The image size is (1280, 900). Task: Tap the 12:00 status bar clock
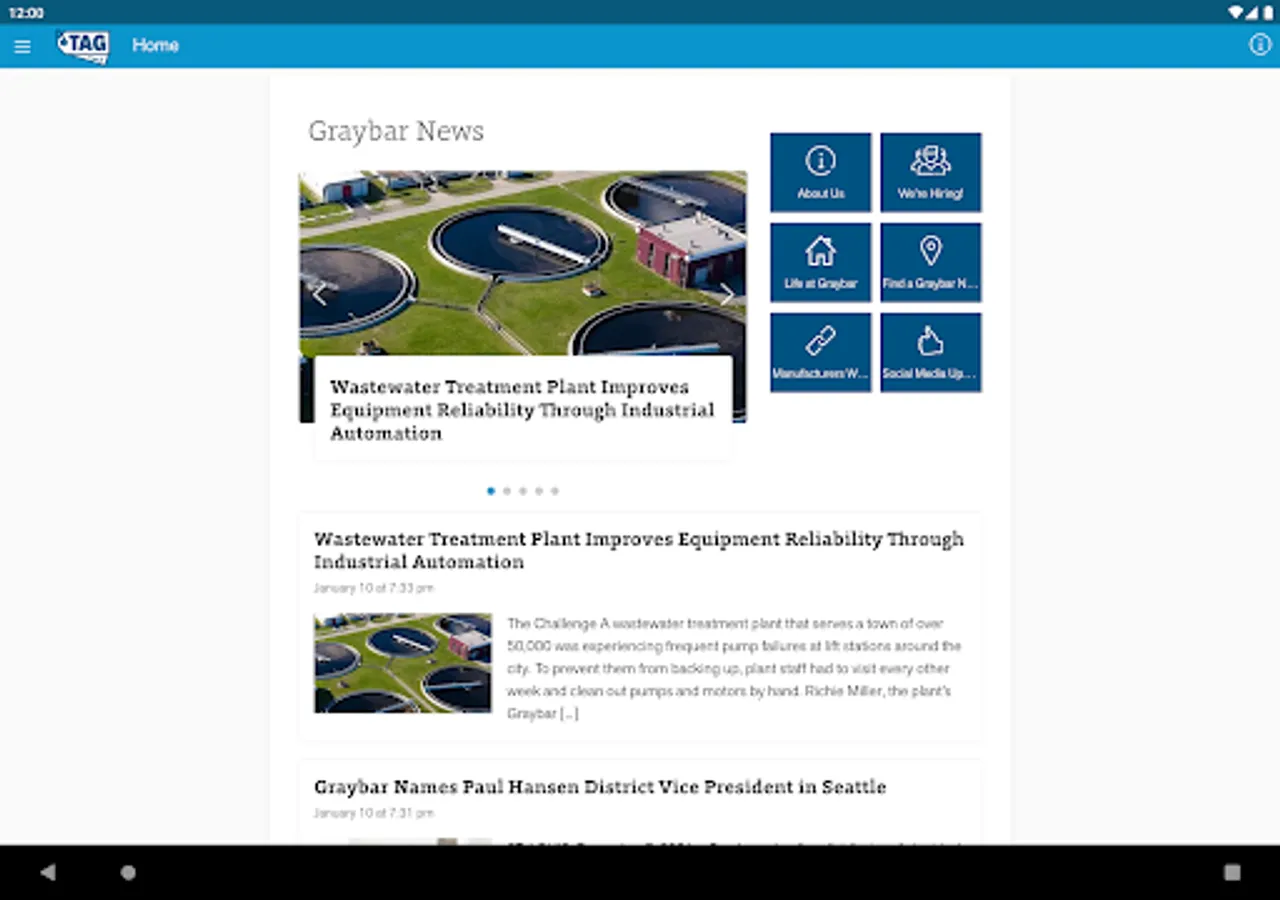coord(26,13)
